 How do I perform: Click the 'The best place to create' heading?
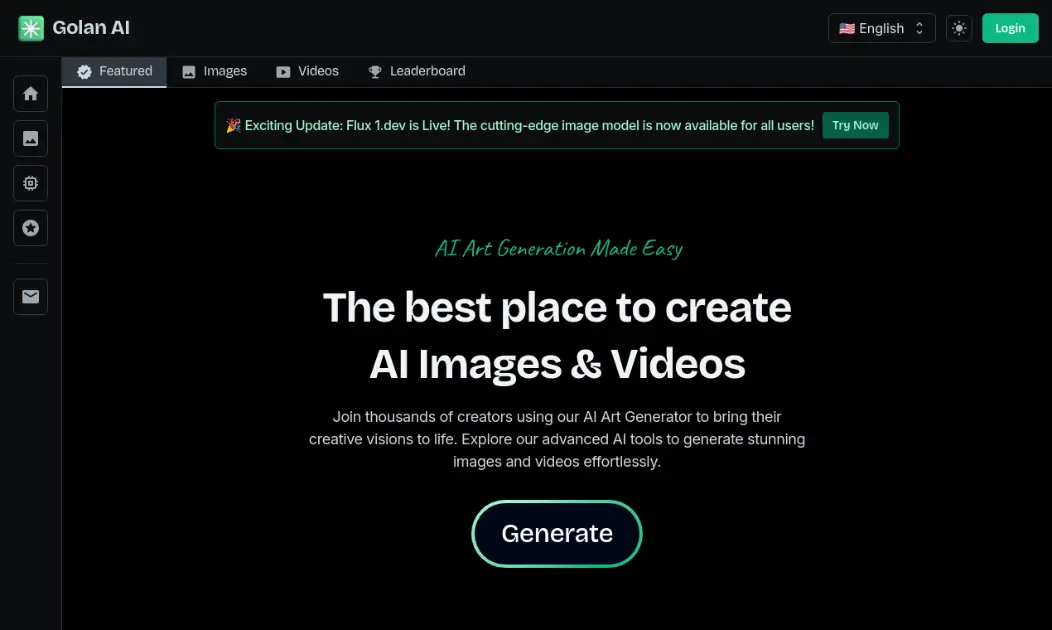click(x=557, y=308)
